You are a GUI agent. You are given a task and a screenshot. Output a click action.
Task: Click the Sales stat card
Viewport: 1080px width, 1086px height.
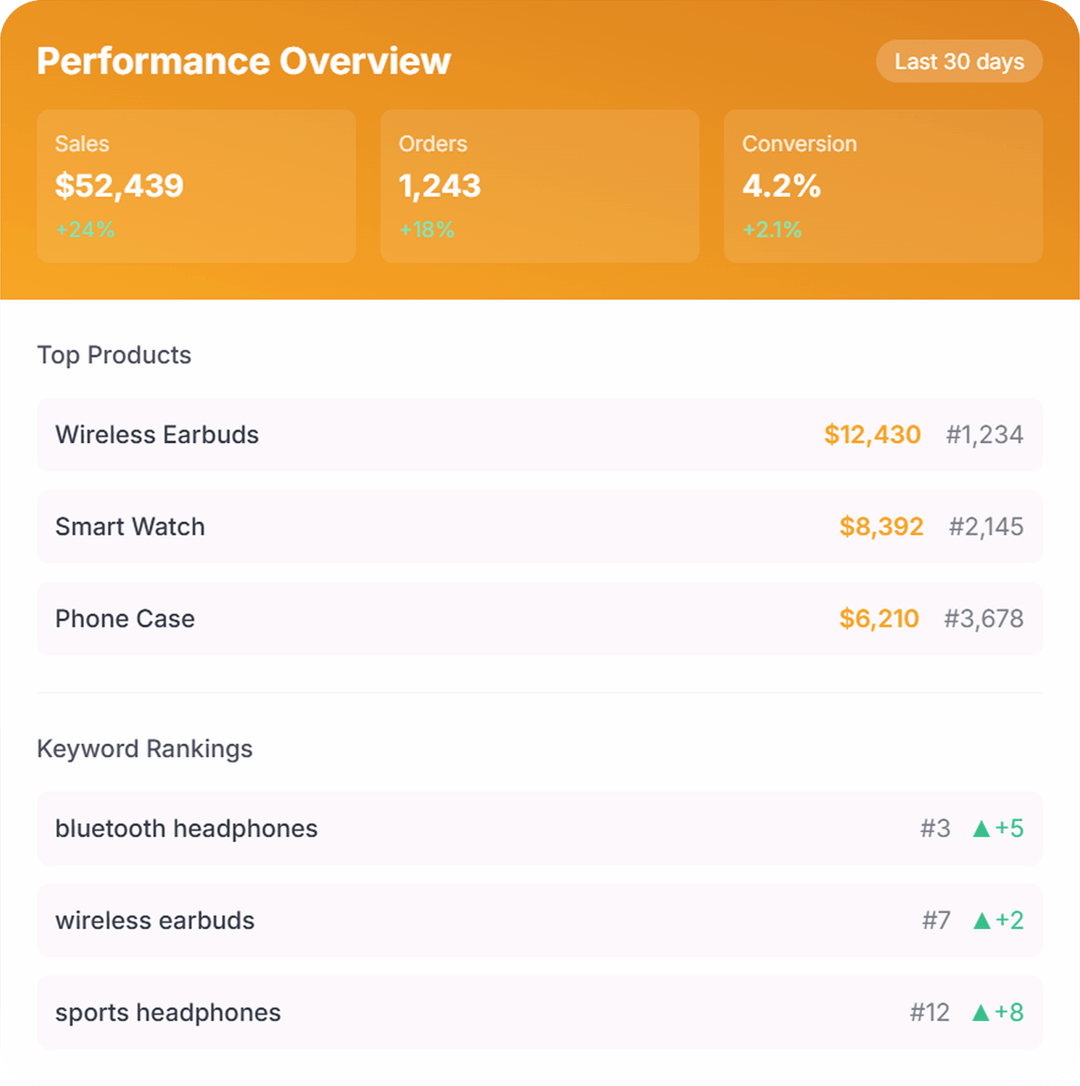tap(196, 186)
